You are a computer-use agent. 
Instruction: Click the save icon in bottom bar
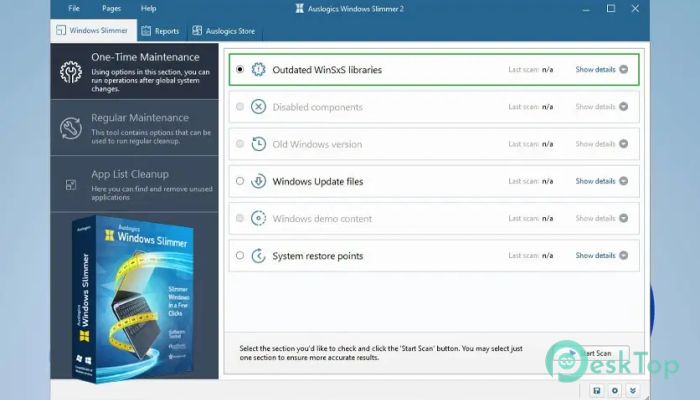tap(597, 391)
